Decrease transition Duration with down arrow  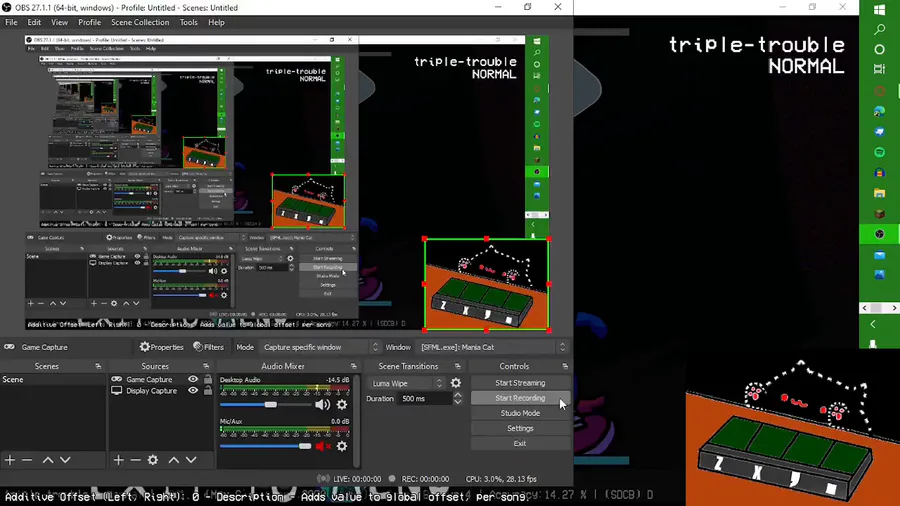[x=457, y=402]
